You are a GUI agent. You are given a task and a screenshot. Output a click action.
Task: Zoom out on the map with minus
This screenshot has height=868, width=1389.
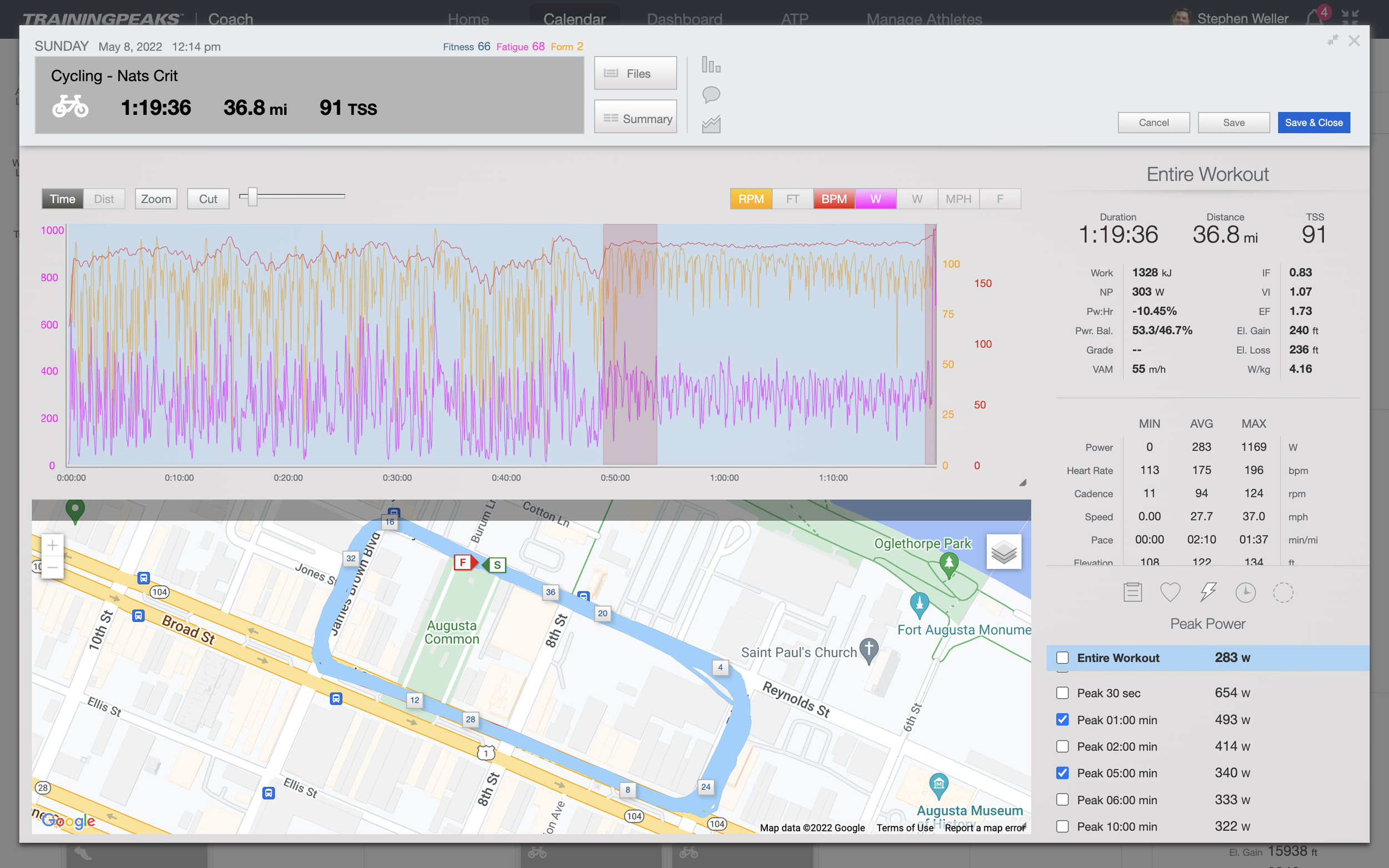pos(52,567)
